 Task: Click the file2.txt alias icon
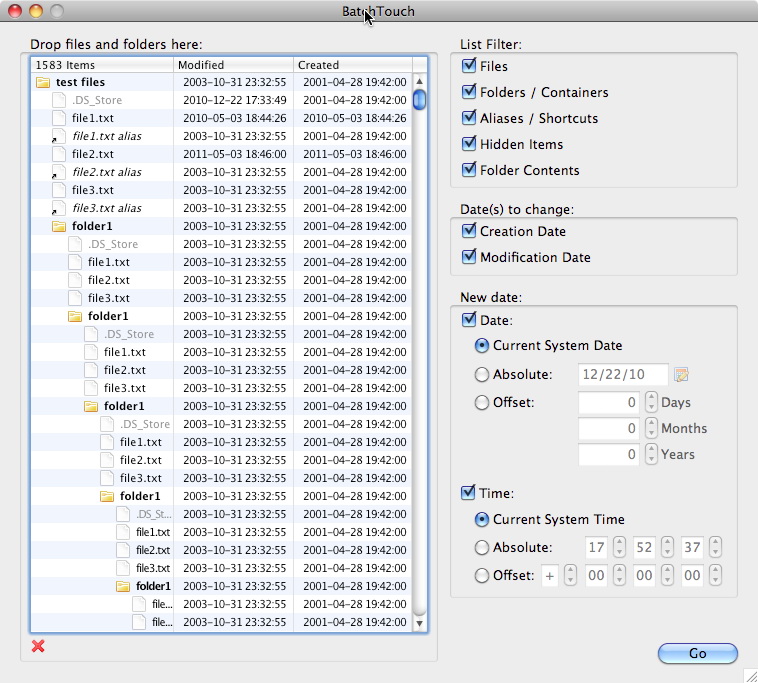tap(58, 172)
